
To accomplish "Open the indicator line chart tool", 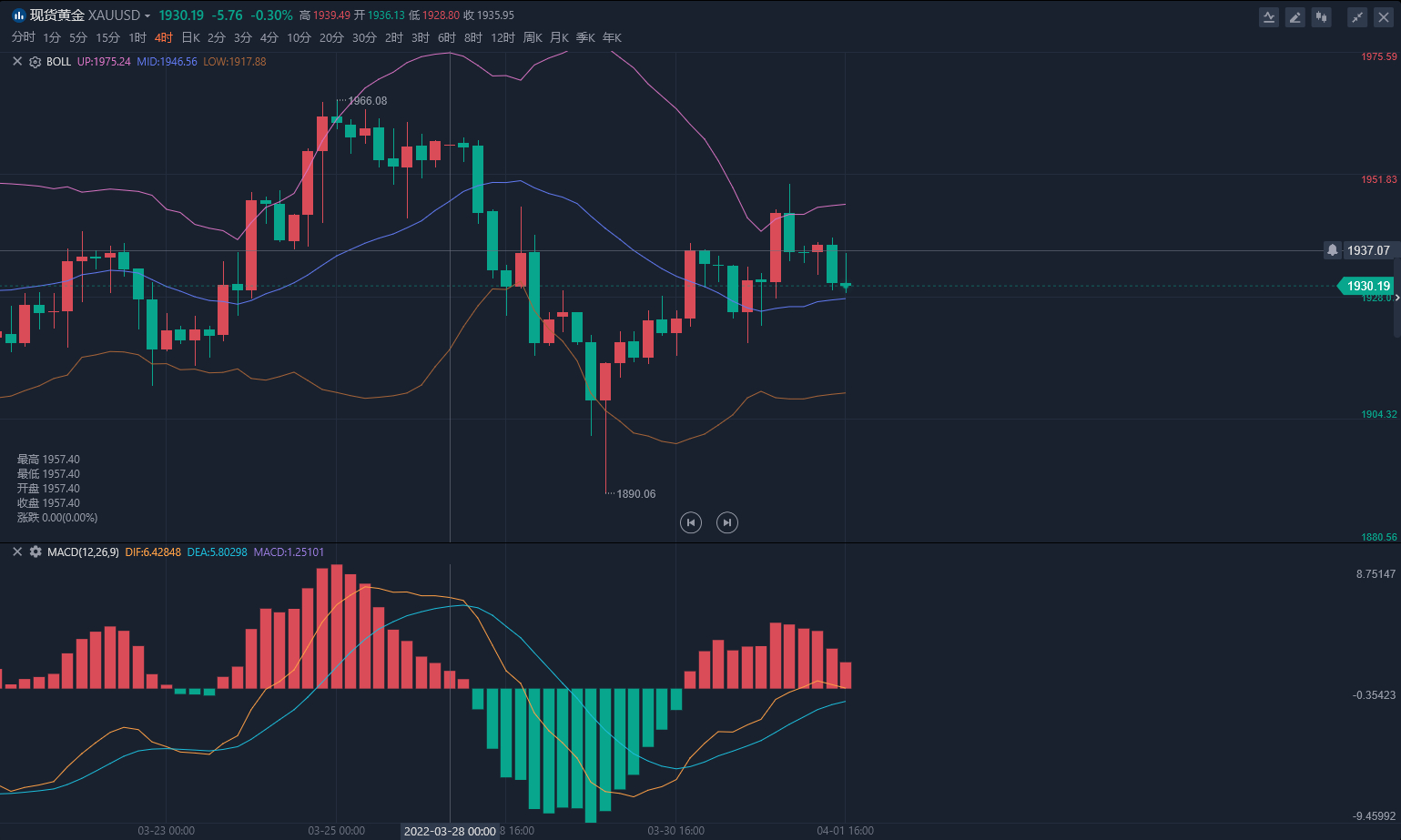I will tap(1269, 16).
